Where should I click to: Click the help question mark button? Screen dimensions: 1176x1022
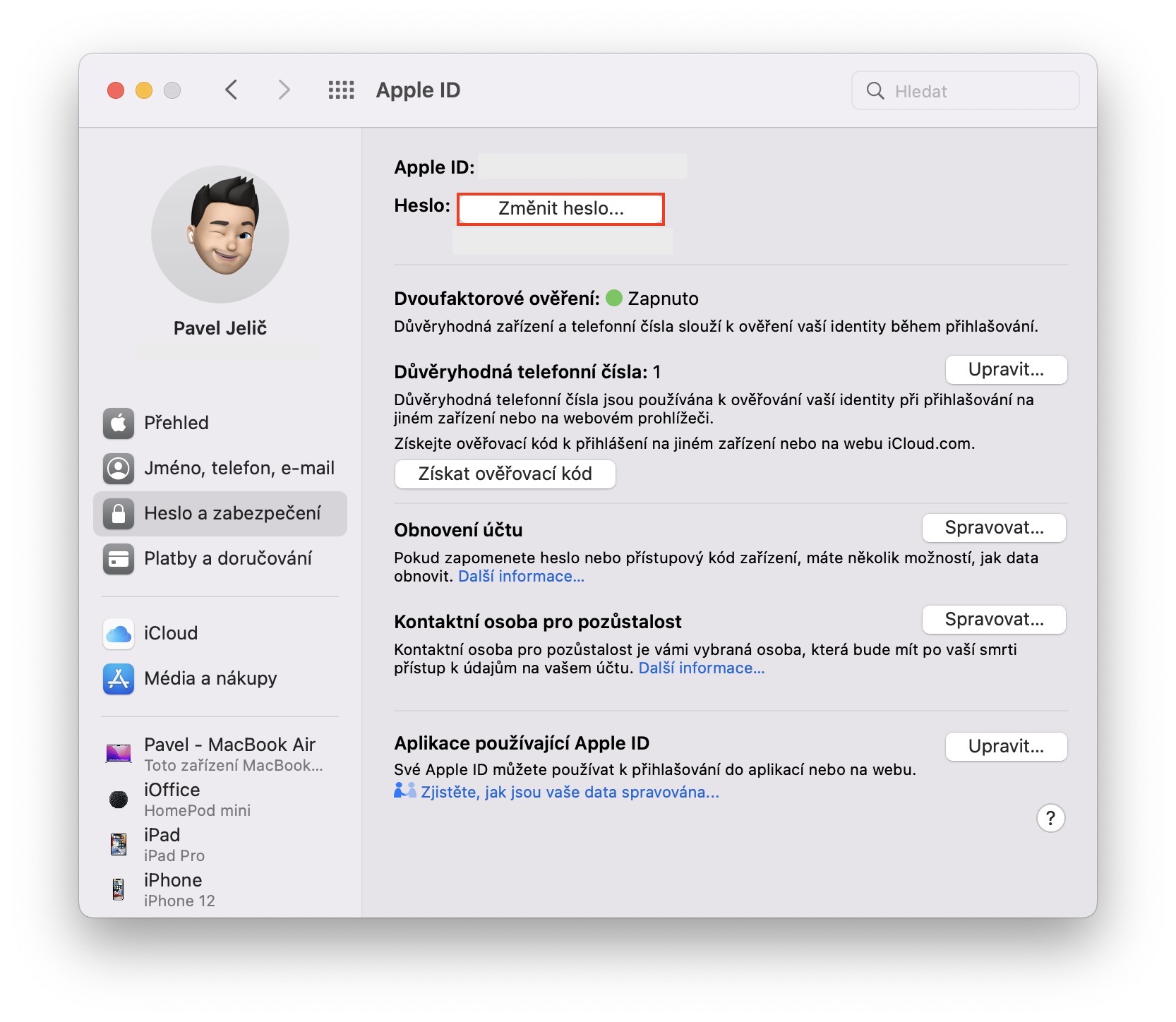[x=1050, y=818]
